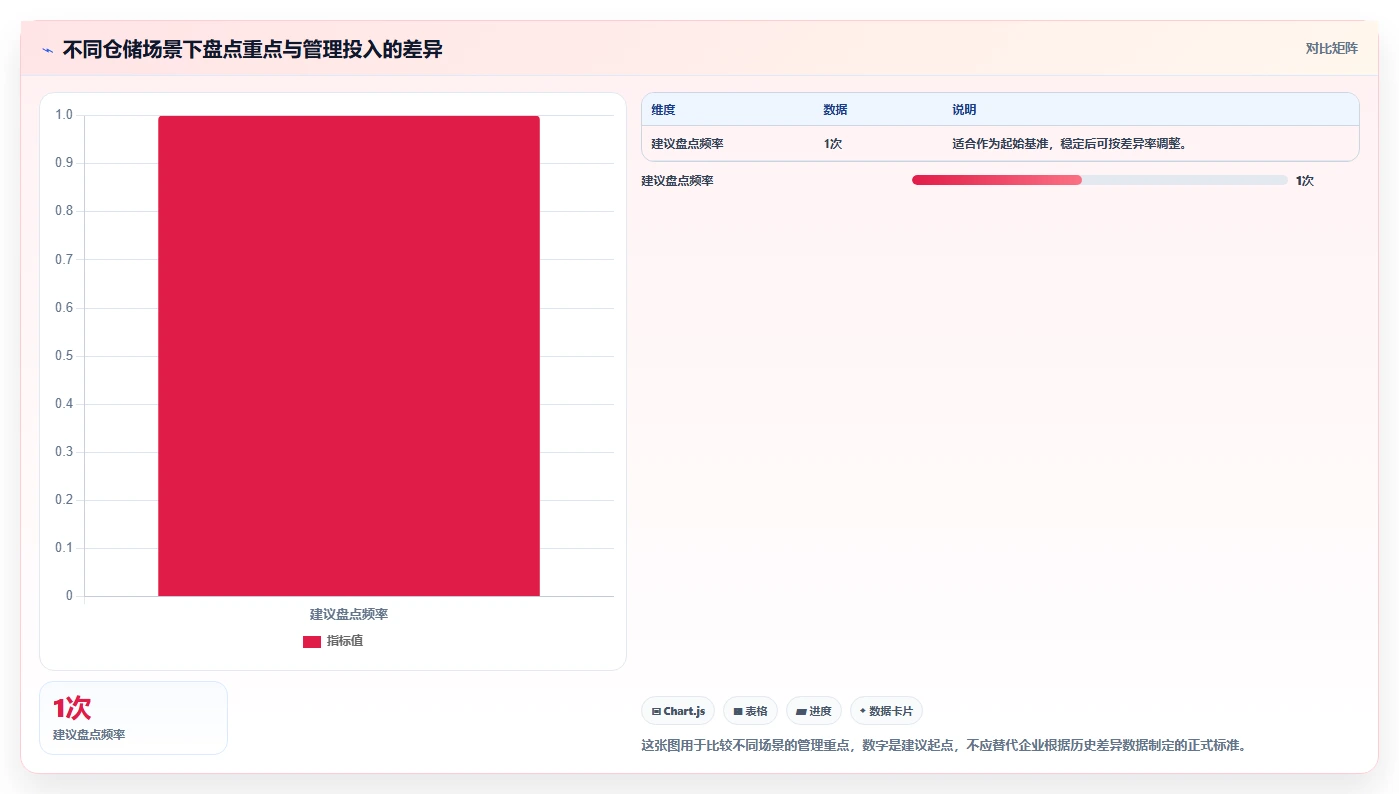Viewport: 1399px width, 794px height.
Task: Select the 进度 tag chip
Action: (814, 711)
